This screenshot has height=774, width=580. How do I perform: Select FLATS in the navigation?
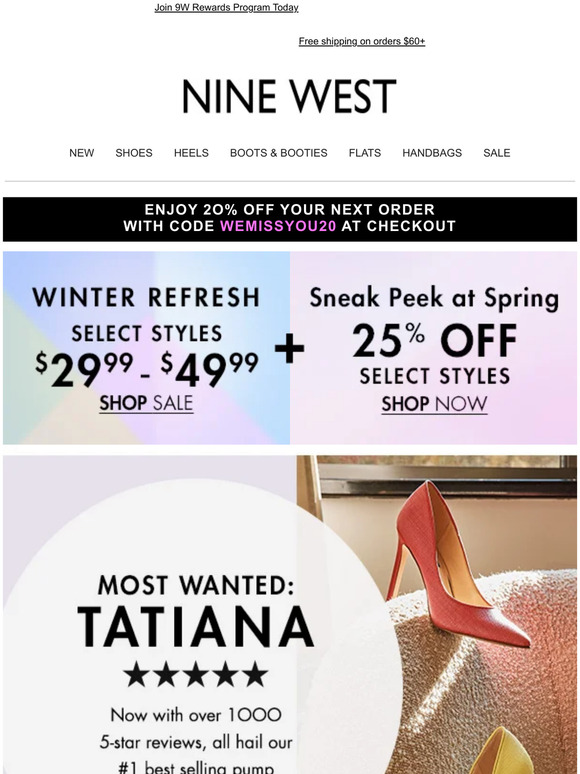tap(365, 153)
